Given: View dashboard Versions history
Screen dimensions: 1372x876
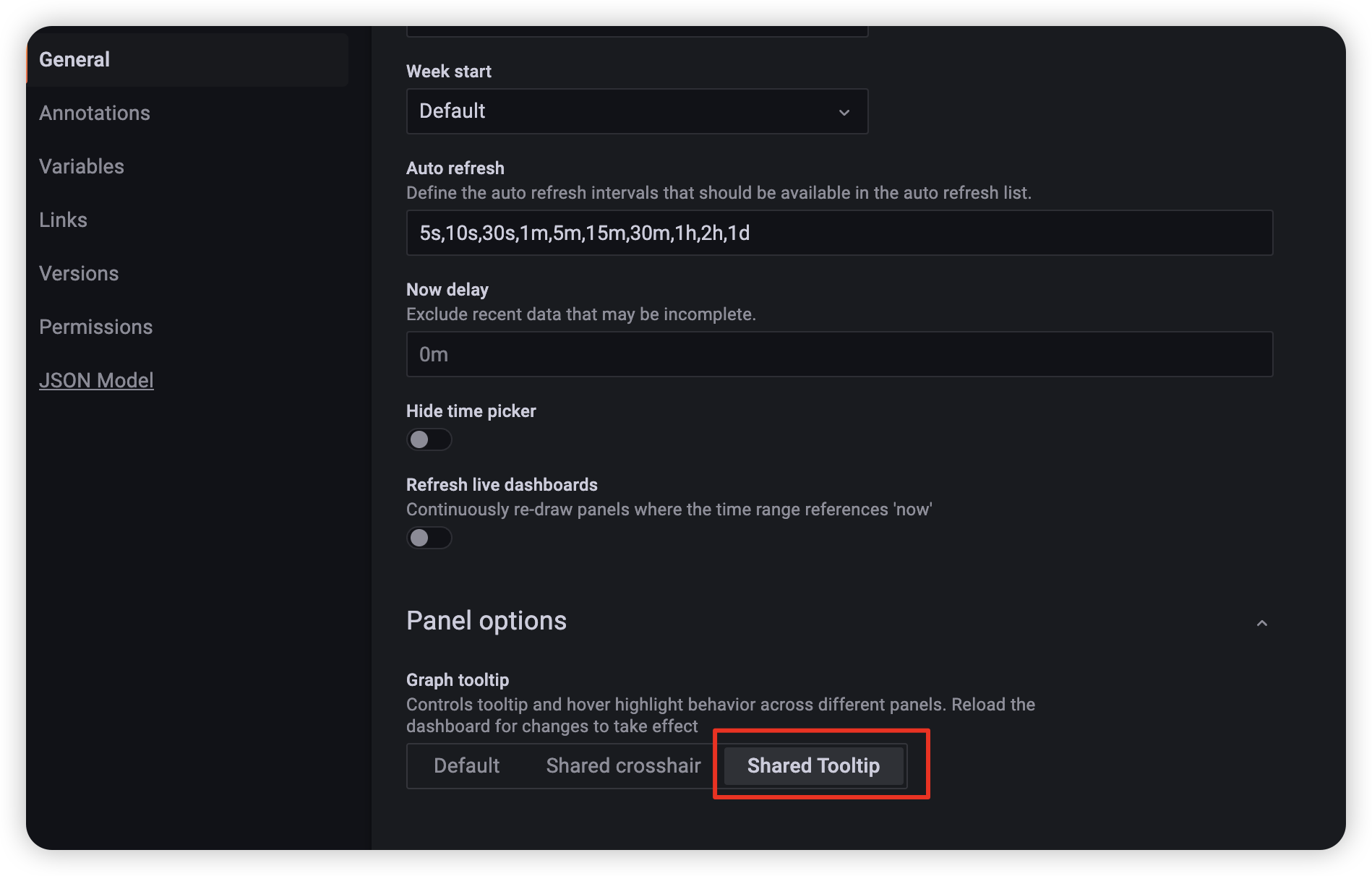Looking at the screenshot, I should 80,273.
